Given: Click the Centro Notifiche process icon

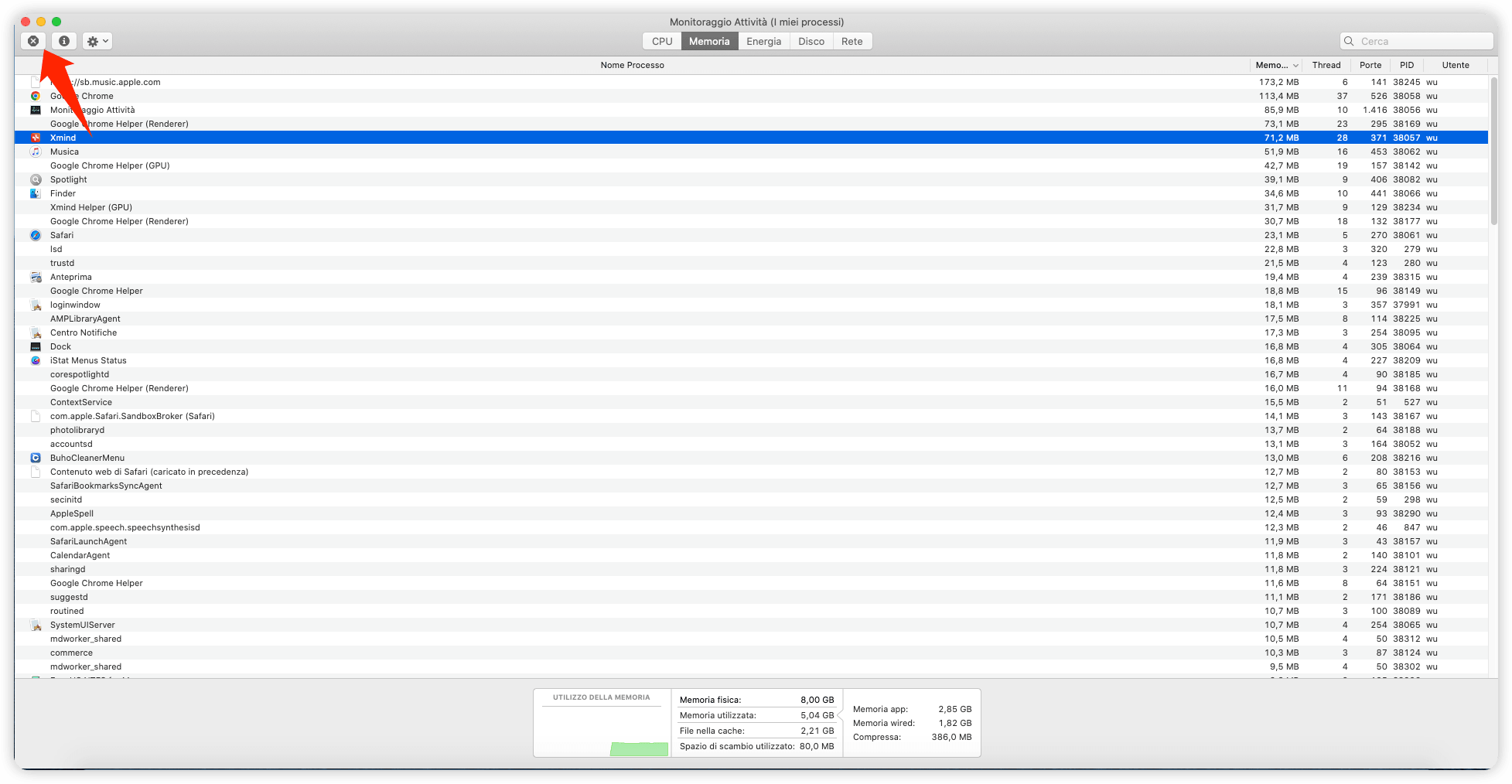Looking at the screenshot, I should point(36,332).
